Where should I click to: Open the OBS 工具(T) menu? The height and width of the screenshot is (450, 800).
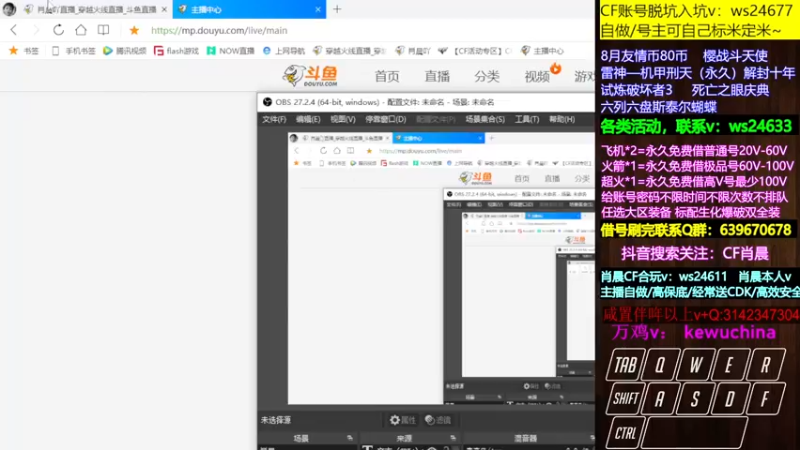(x=527, y=119)
